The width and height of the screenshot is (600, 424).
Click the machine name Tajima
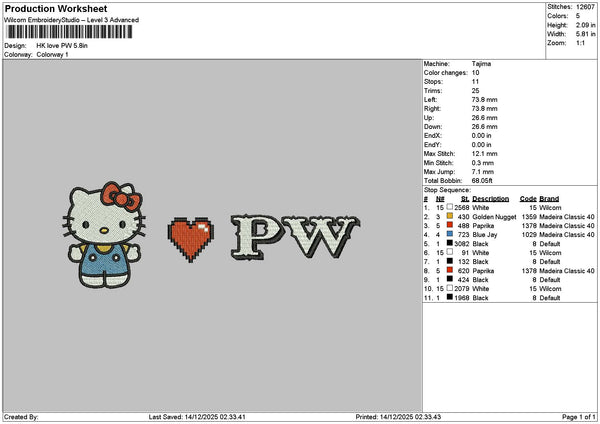[481, 64]
